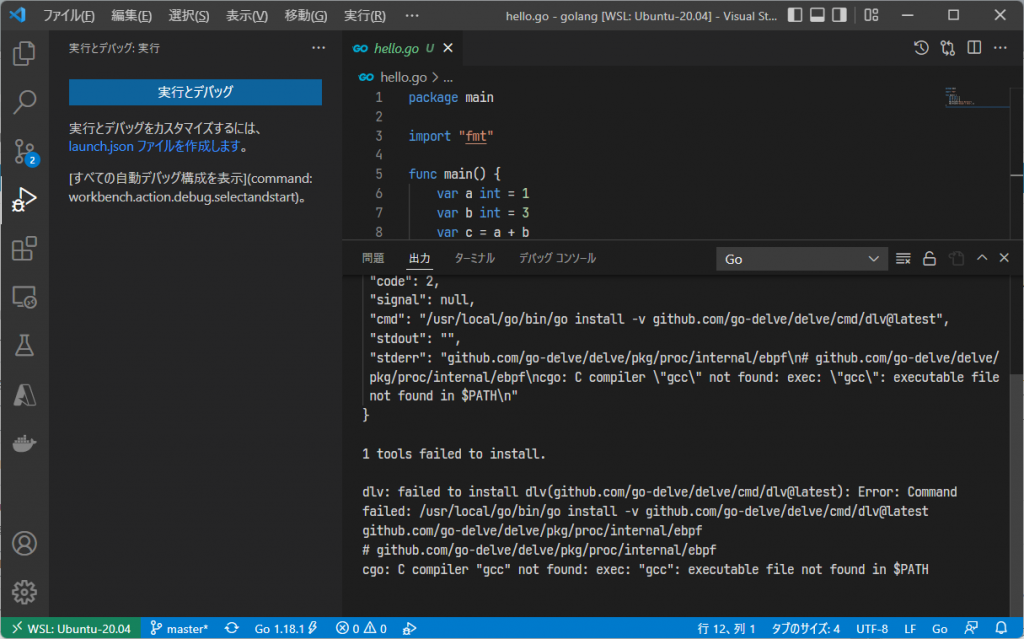This screenshot has width=1024, height=639.
Task: Open the Accounts icon in activity bar
Action: coord(24,544)
